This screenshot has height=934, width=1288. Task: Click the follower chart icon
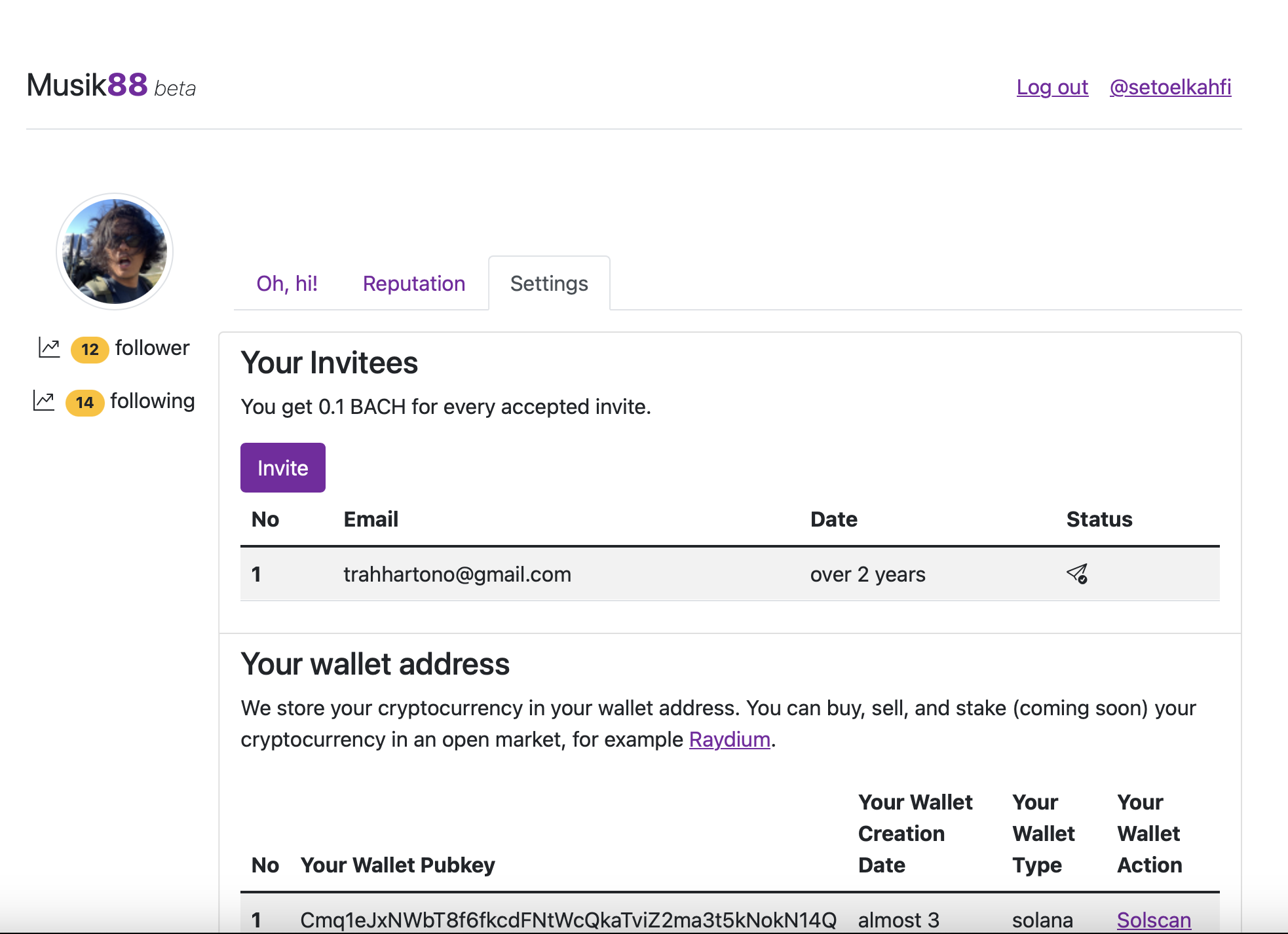49,348
